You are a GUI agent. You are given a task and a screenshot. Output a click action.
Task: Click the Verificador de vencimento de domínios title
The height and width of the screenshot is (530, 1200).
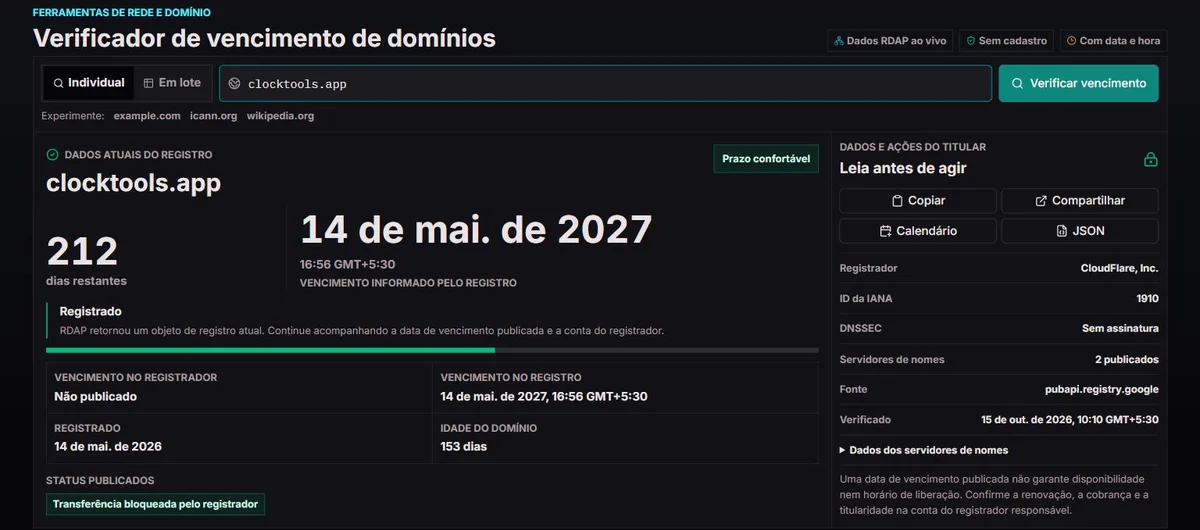tap(264, 39)
